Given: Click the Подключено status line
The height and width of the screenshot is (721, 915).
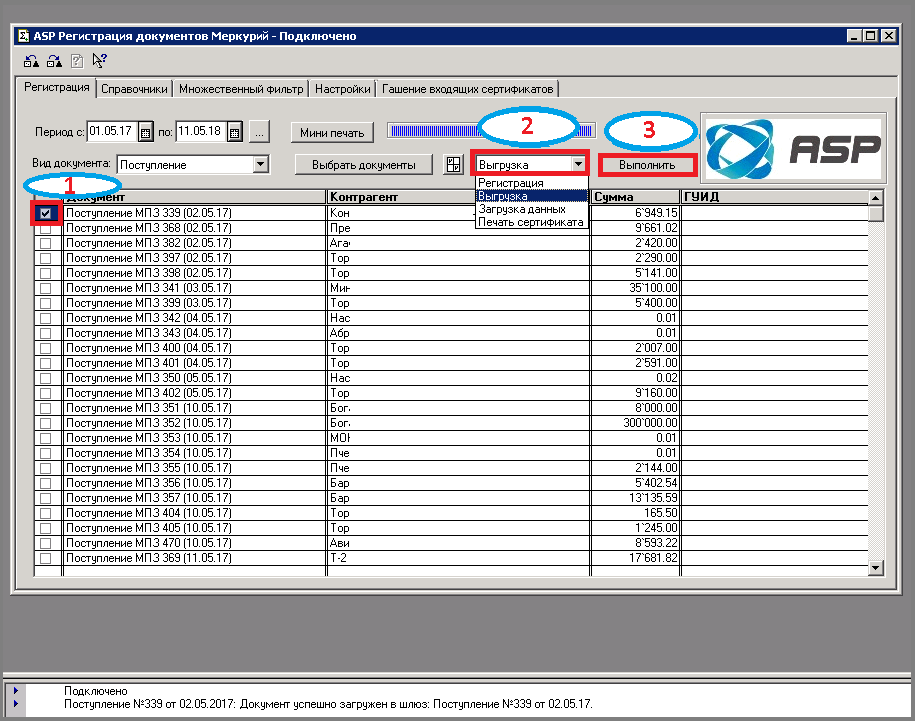Looking at the screenshot, I should coord(96,691).
